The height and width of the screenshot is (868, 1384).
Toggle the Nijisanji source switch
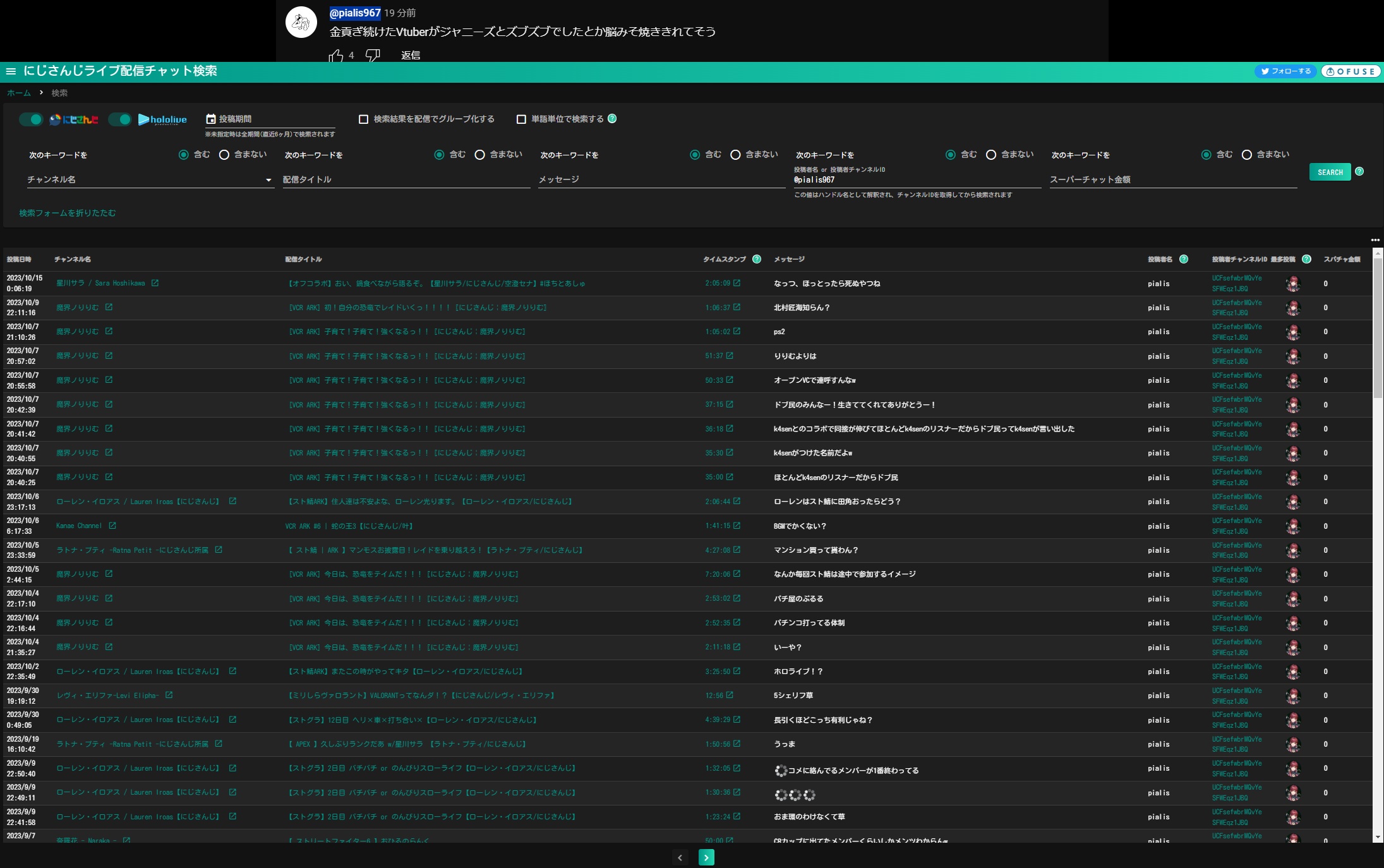[30, 119]
